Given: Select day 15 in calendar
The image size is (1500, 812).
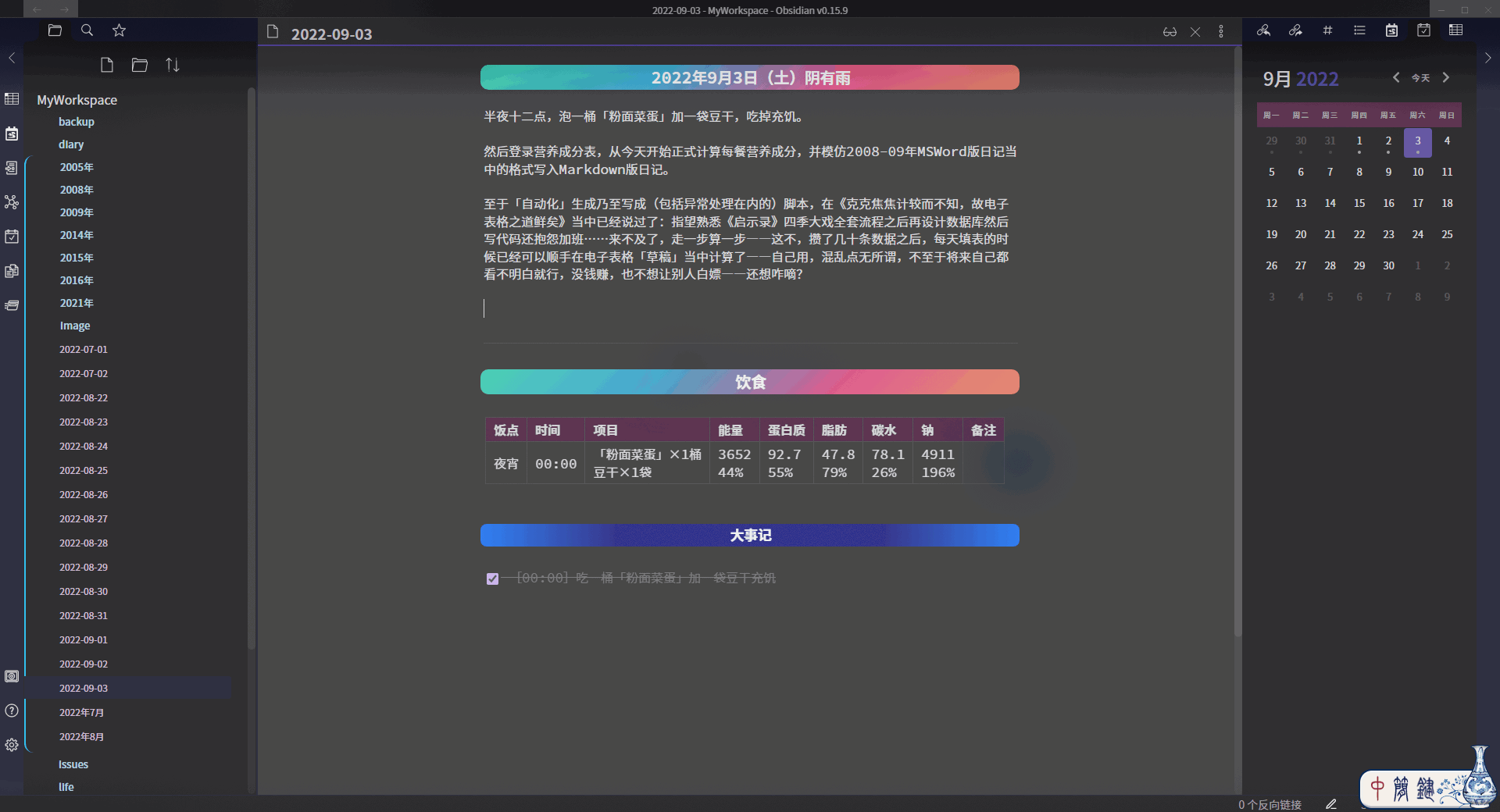Looking at the screenshot, I should click(1359, 203).
